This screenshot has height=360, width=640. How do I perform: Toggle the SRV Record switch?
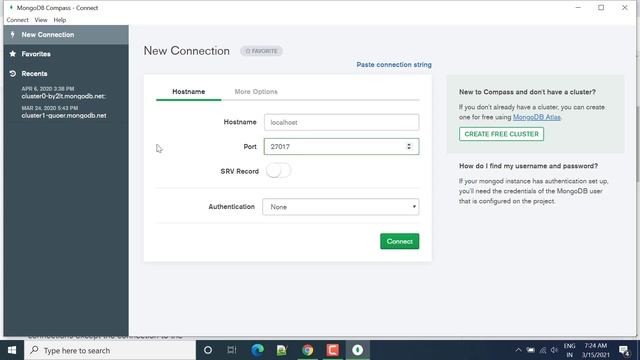278,171
